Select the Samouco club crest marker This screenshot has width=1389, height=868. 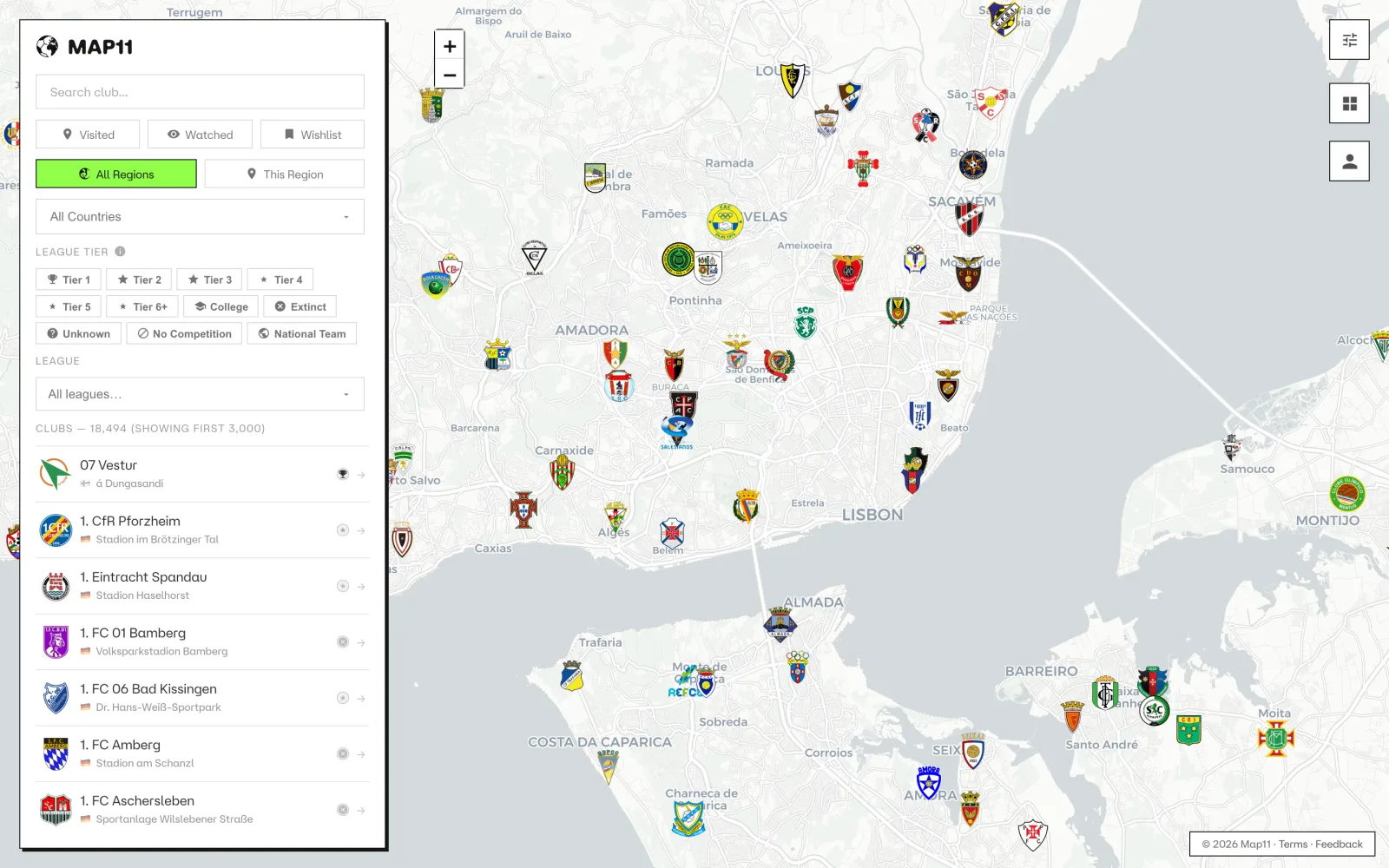click(1232, 447)
